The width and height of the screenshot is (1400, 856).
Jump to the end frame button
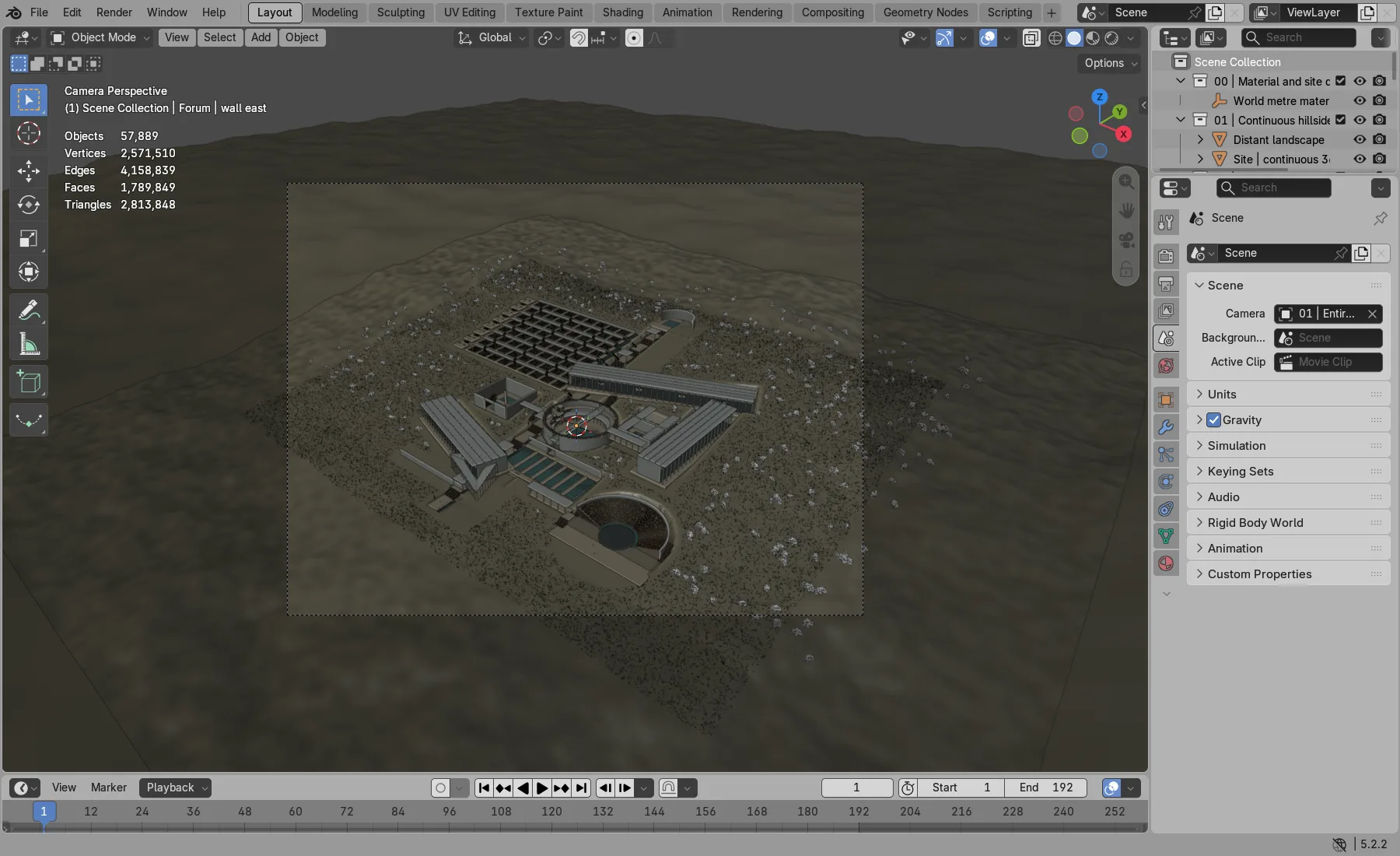coord(582,788)
